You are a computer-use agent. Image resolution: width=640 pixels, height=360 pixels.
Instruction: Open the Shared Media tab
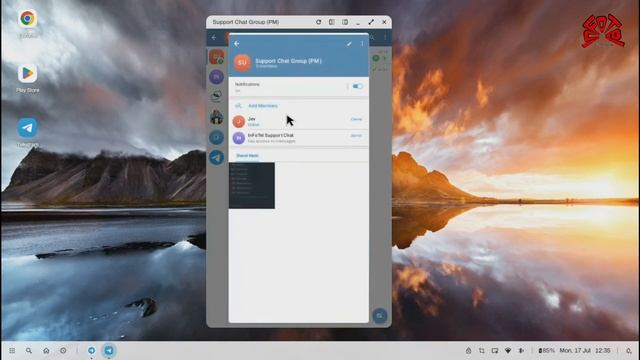(247, 156)
